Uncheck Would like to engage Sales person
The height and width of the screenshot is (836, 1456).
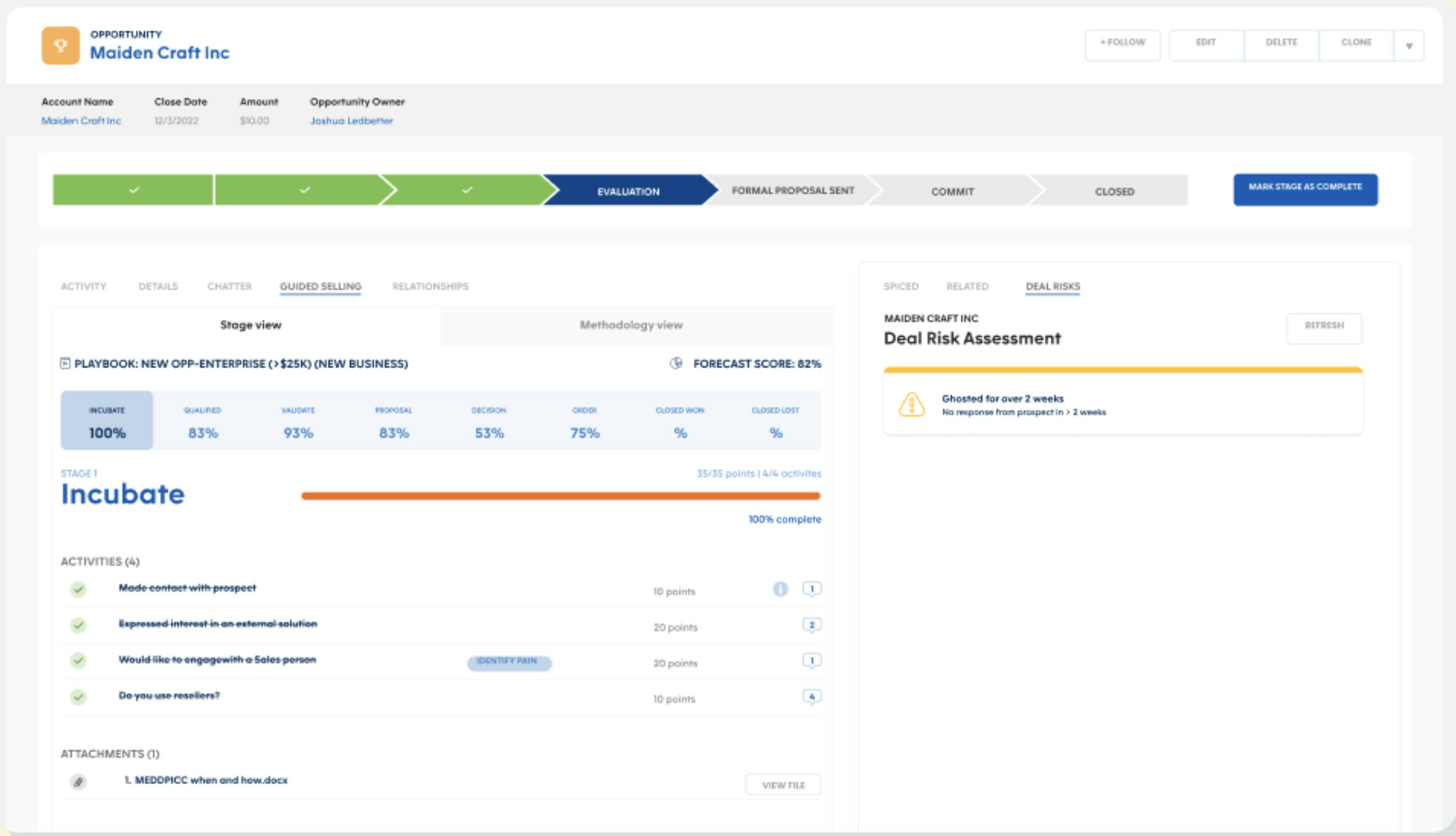(x=78, y=661)
